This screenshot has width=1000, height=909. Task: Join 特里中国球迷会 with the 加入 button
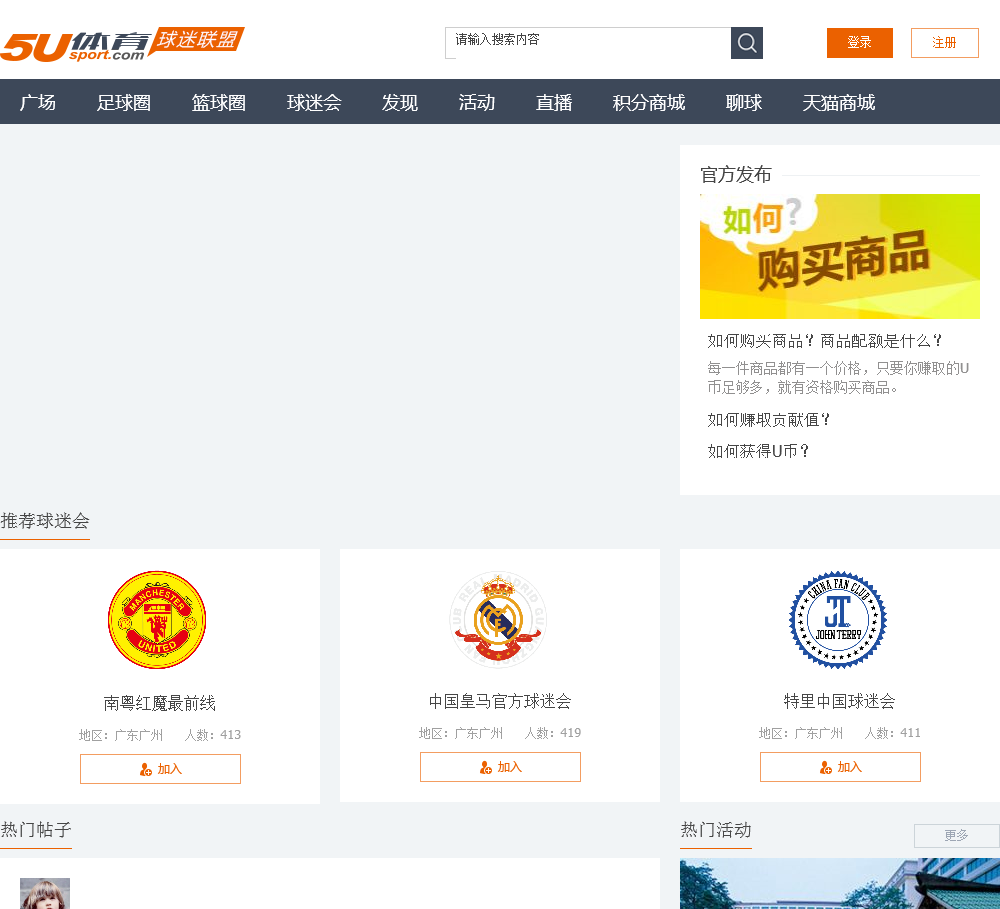tap(840, 767)
